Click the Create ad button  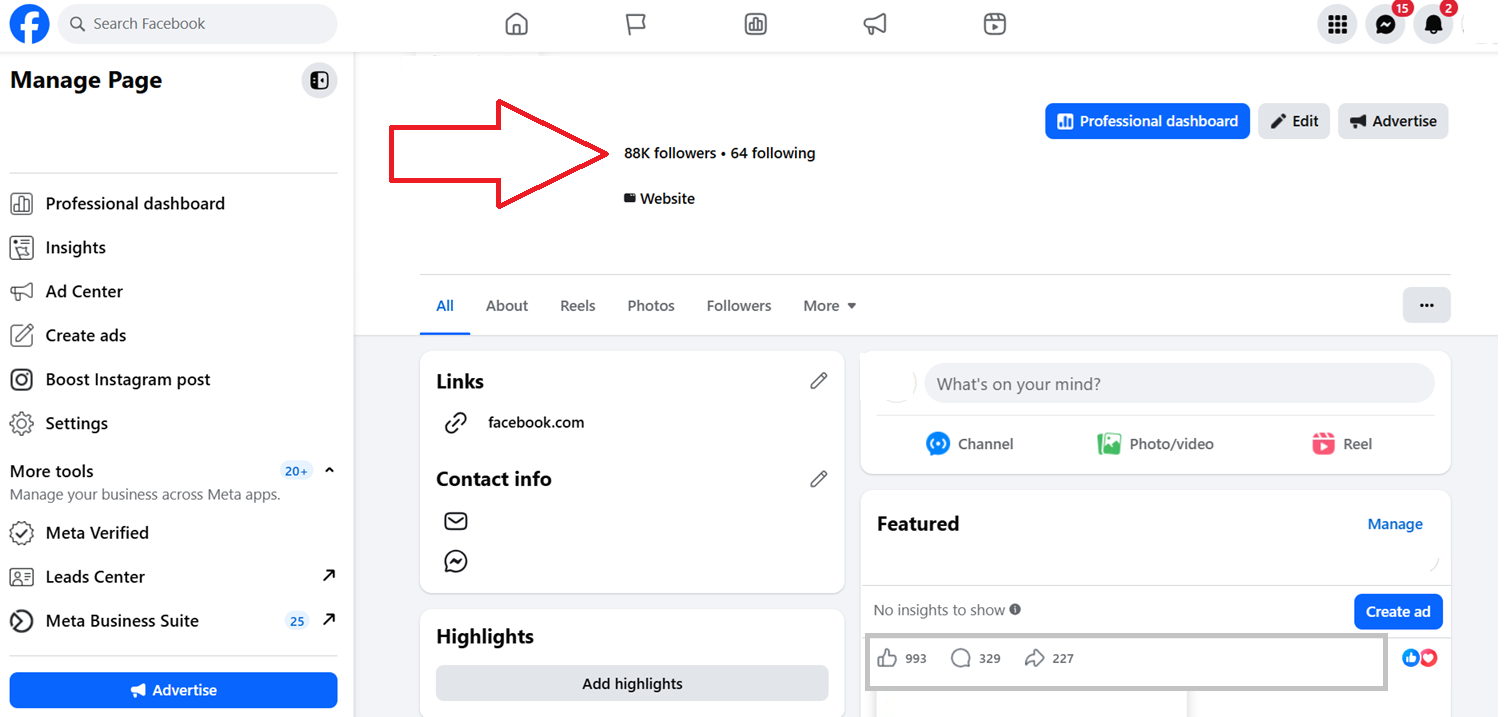1398,611
